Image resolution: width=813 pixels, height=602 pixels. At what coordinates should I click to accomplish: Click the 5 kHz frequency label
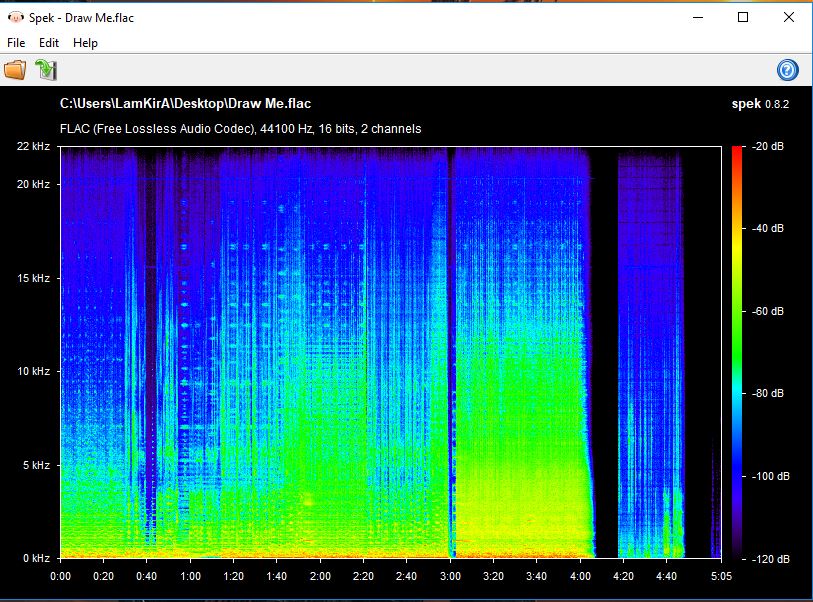(x=36, y=465)
